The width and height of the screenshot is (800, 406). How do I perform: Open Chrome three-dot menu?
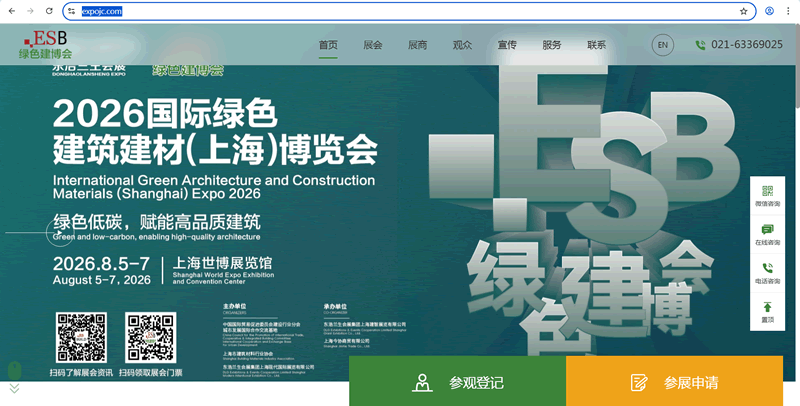pyautogui.click(x=789, y=11)
